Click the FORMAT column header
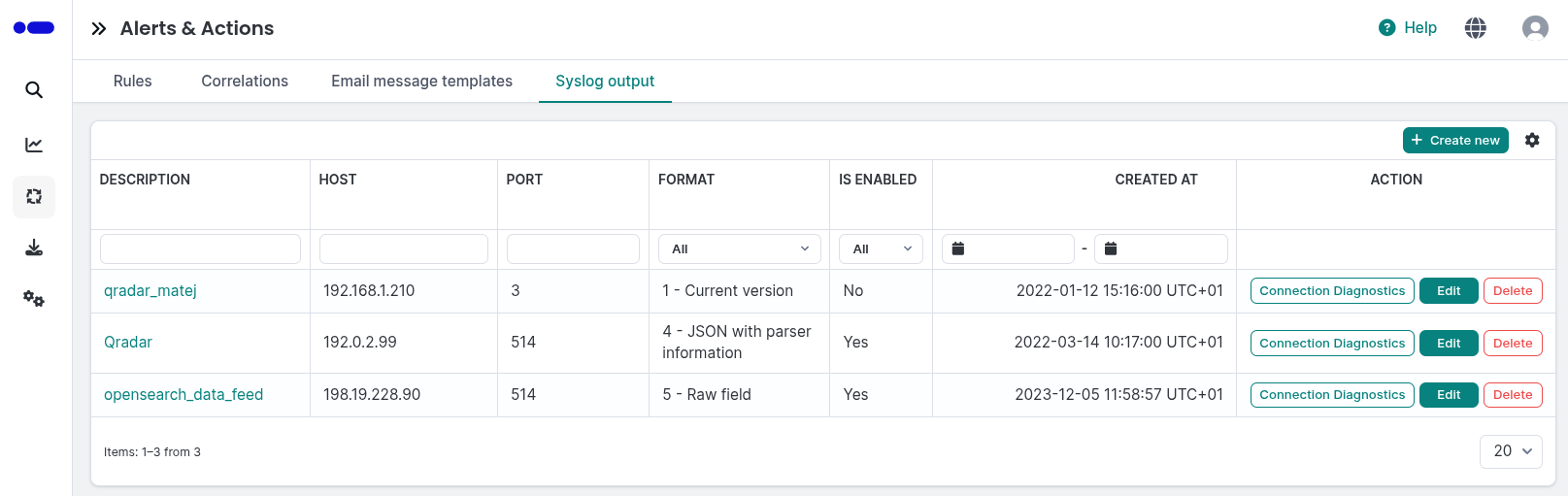The image size is (1568, 496). [x=686, y=180]
